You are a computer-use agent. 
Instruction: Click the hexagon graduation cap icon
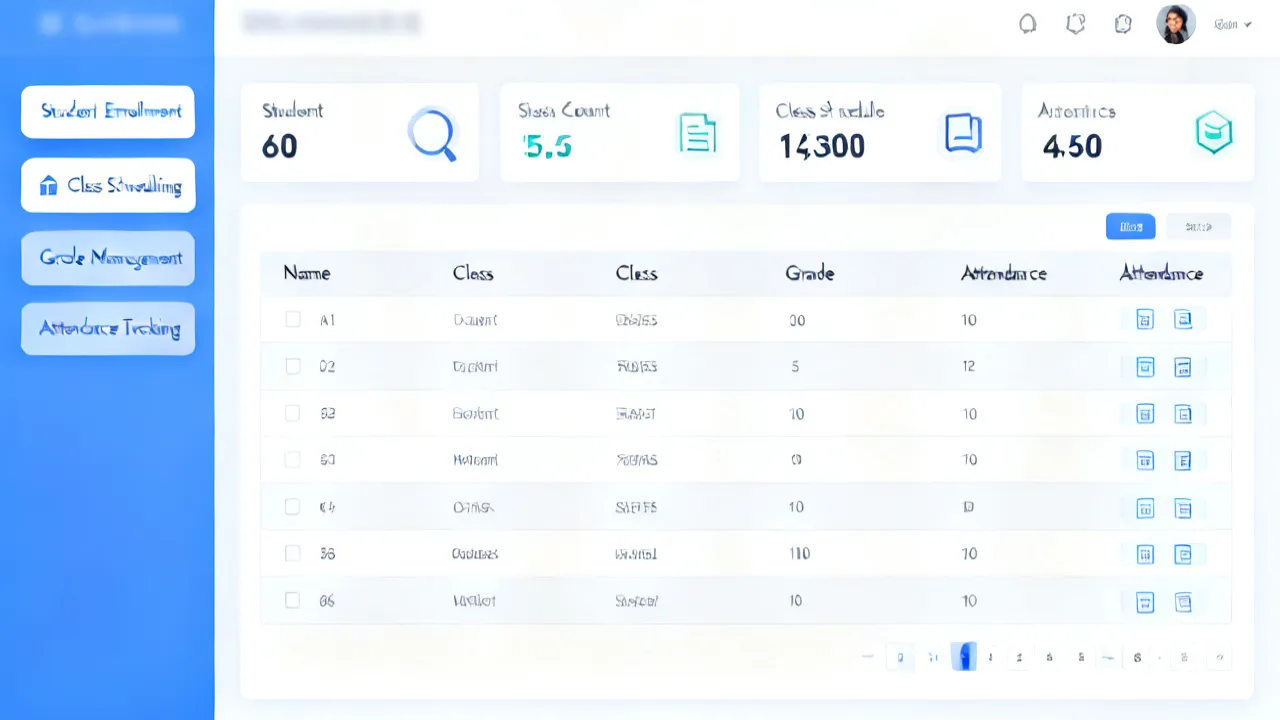(x=1213, y=132)
